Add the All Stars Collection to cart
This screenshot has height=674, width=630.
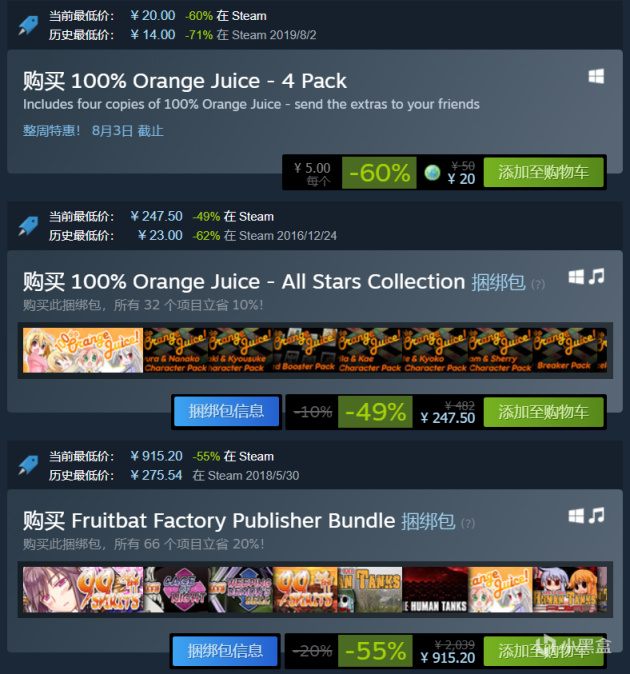pyautogui.click(x=544, y=412)
